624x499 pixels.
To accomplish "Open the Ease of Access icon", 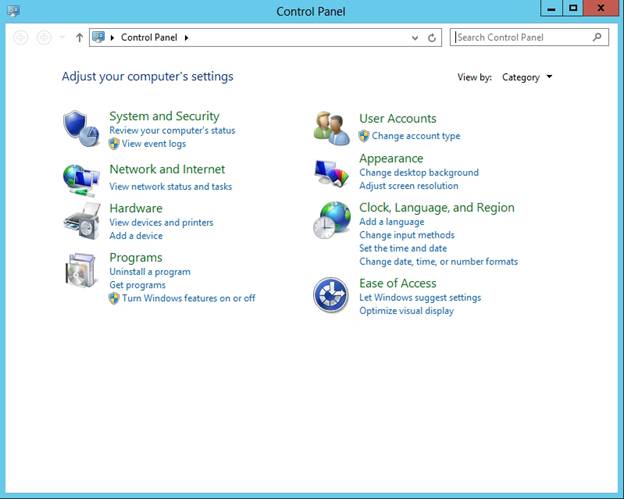I will 331,295.
